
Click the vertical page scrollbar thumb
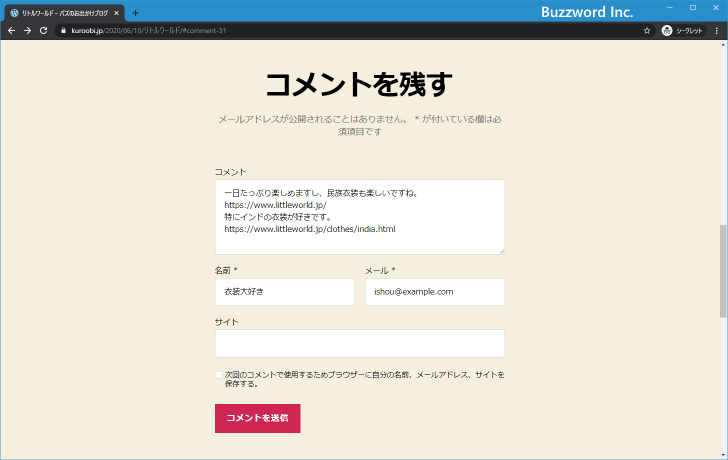point(722,270)
